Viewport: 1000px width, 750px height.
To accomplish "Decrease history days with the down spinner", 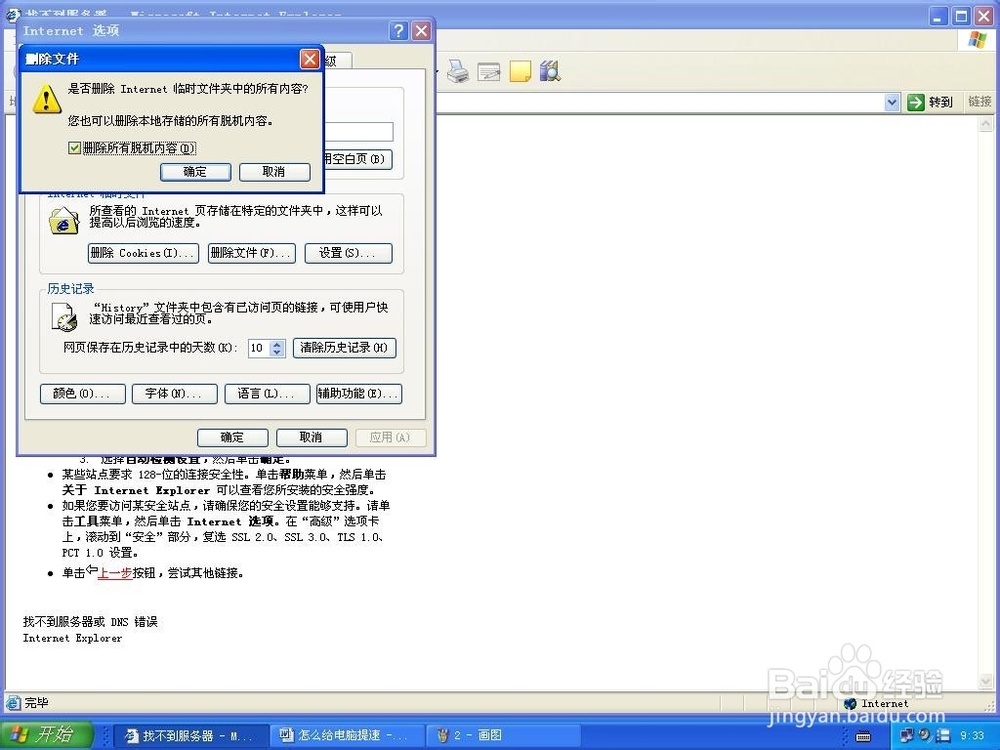I will click(277, 351).
